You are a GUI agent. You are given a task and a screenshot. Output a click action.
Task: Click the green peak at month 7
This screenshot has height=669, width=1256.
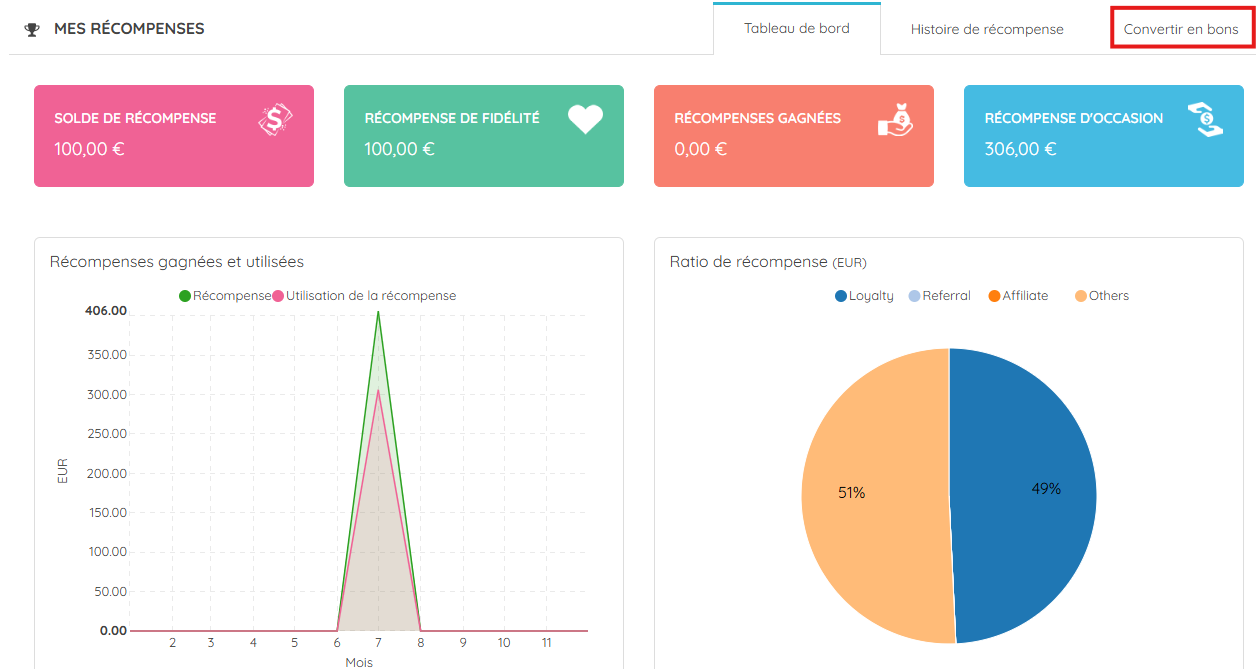(378, 312)
